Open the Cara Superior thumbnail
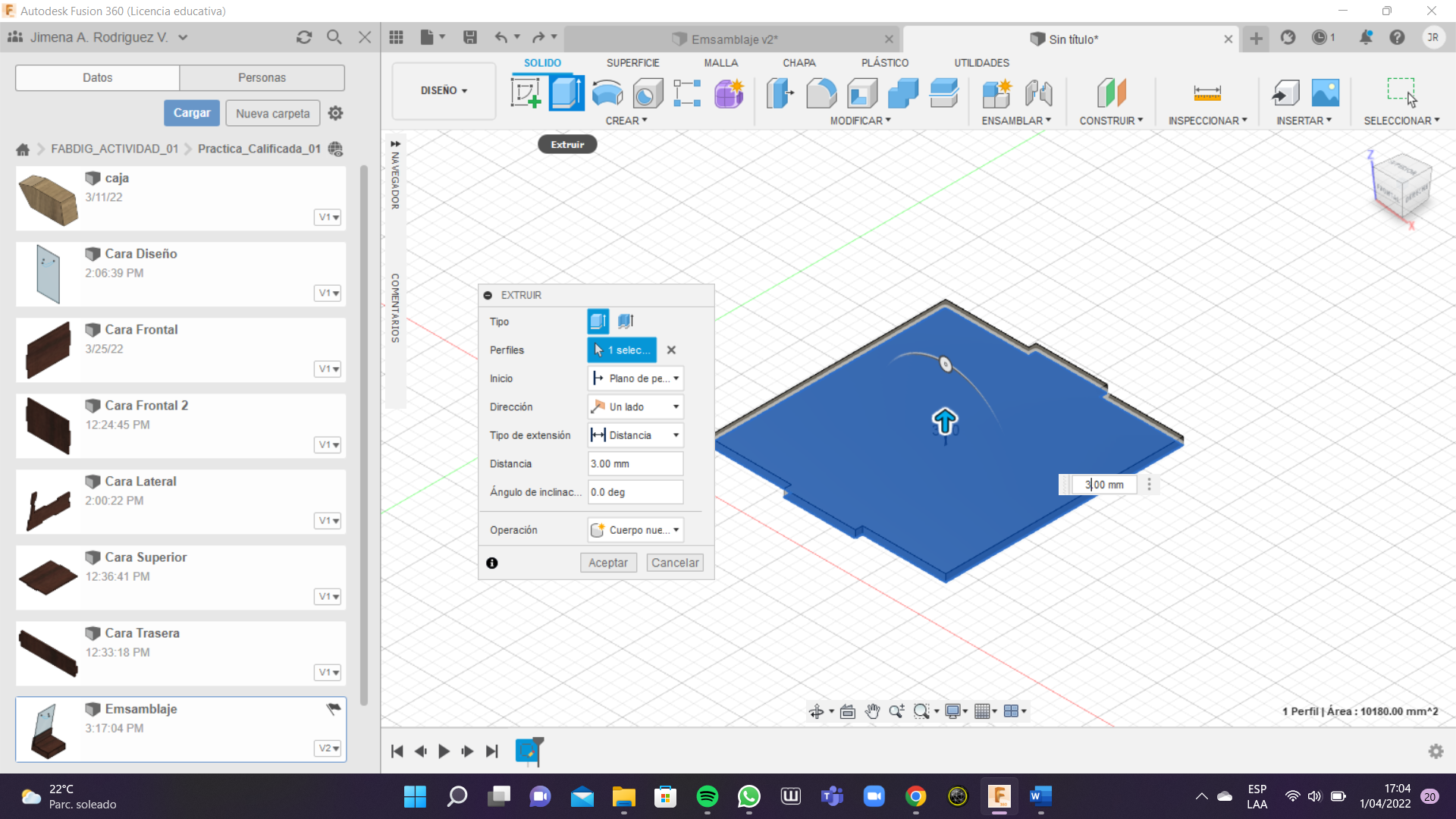The height and width of the screenshot is (819, 1456). pyautogui.click(x=48, y=577)
